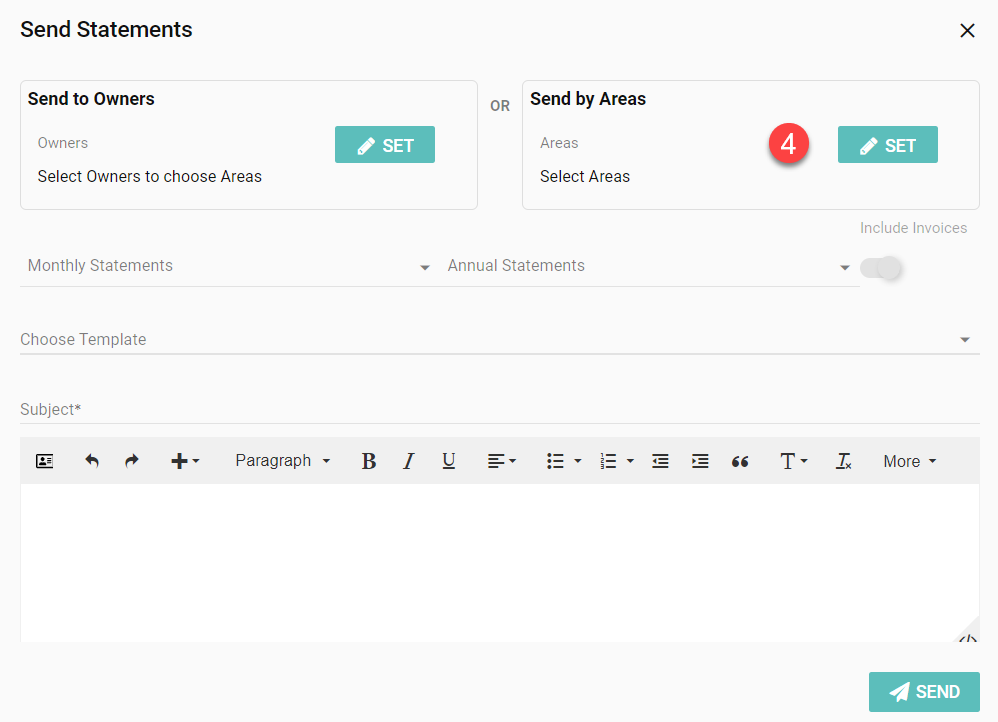
Task: Click the undo arrow in editor toolbar
Action: coord(92,461)
